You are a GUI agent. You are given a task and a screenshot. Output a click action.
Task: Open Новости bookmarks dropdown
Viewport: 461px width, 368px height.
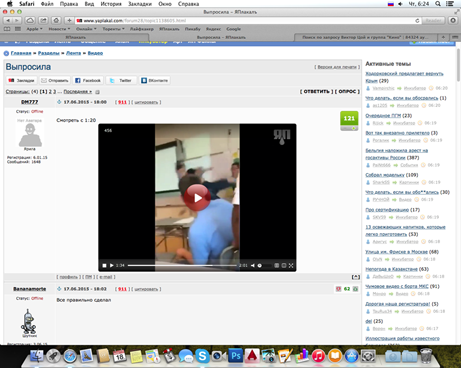click(59, 29)
